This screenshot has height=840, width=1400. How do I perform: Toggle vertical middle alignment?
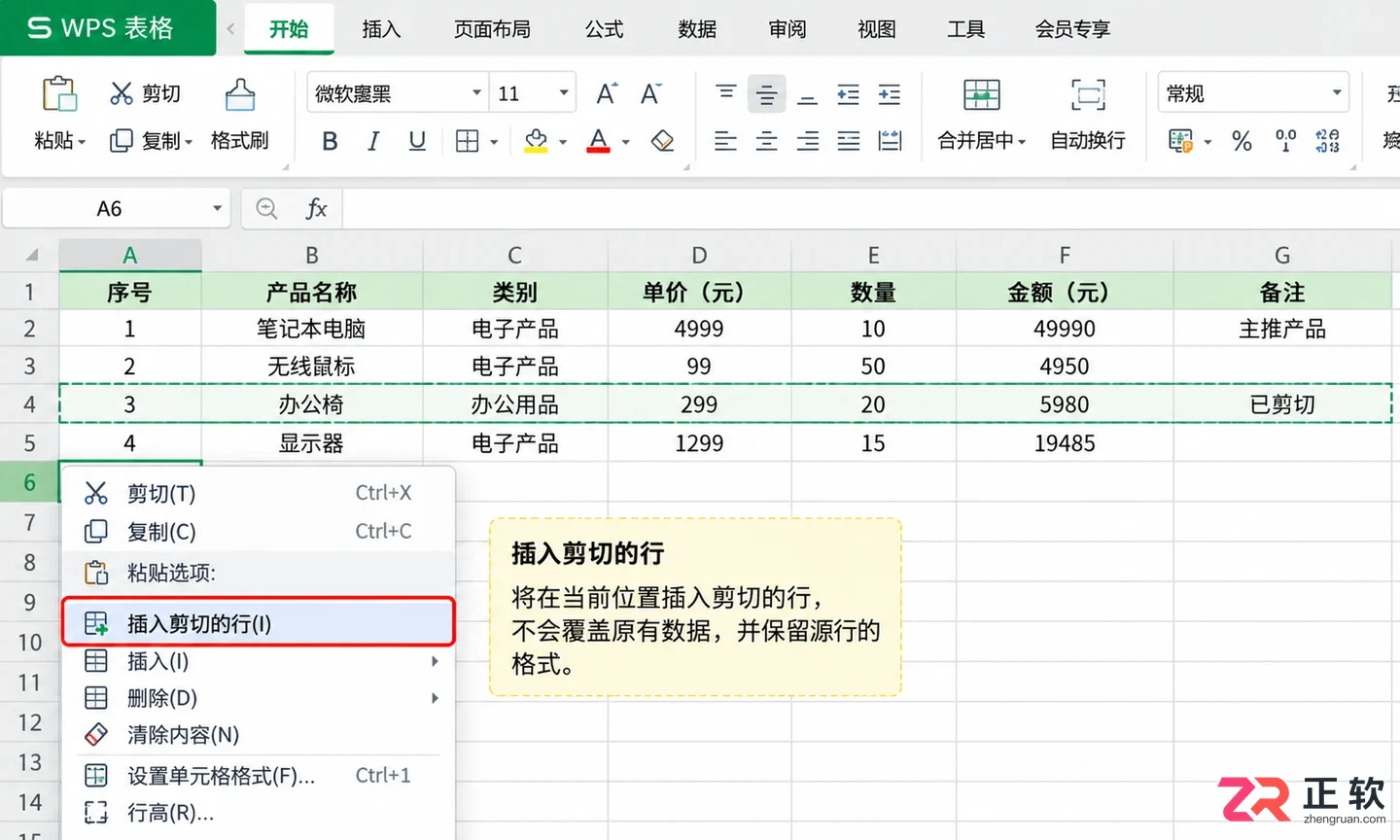[x=766, y=94]
